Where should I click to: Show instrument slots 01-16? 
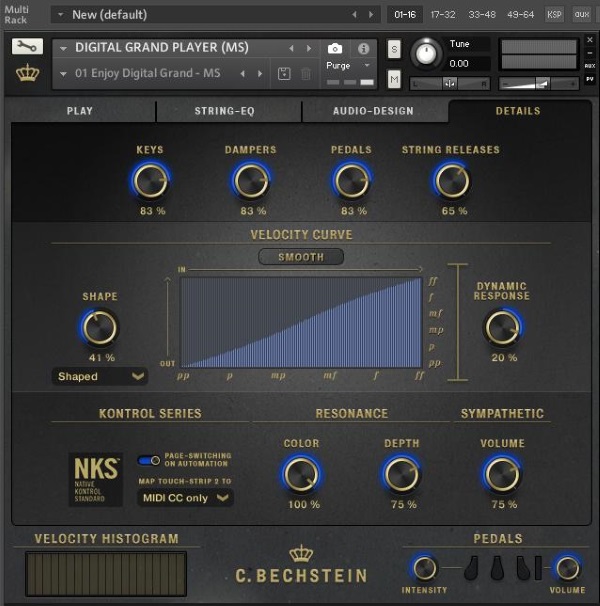click(405, 15)
